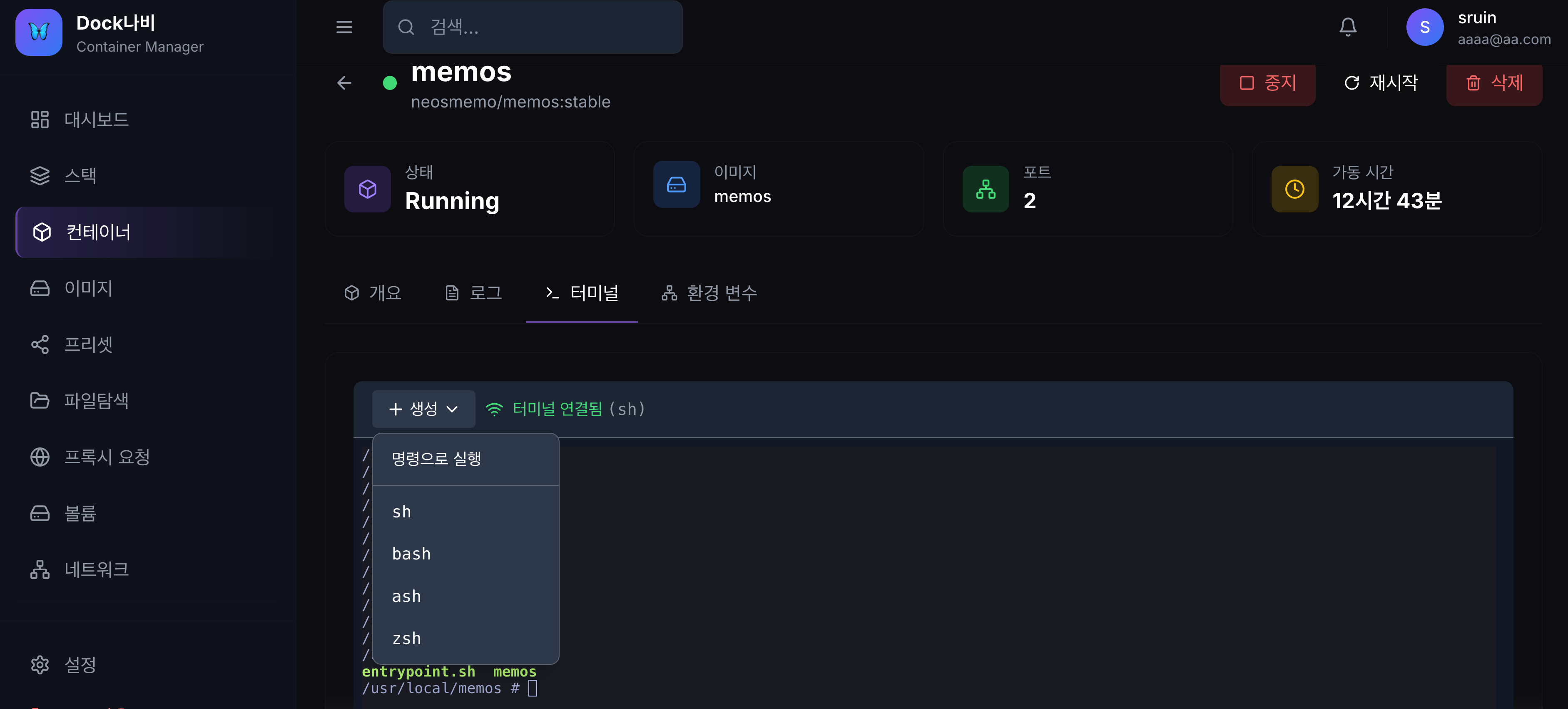This screenshot has width=1568, height=709.
Task: Switch to the 로그 tab
Action: [473, 293]
